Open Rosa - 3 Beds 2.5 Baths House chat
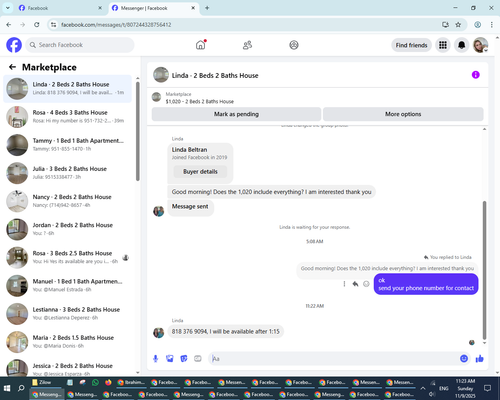500x400 pixels. (67, 257)
